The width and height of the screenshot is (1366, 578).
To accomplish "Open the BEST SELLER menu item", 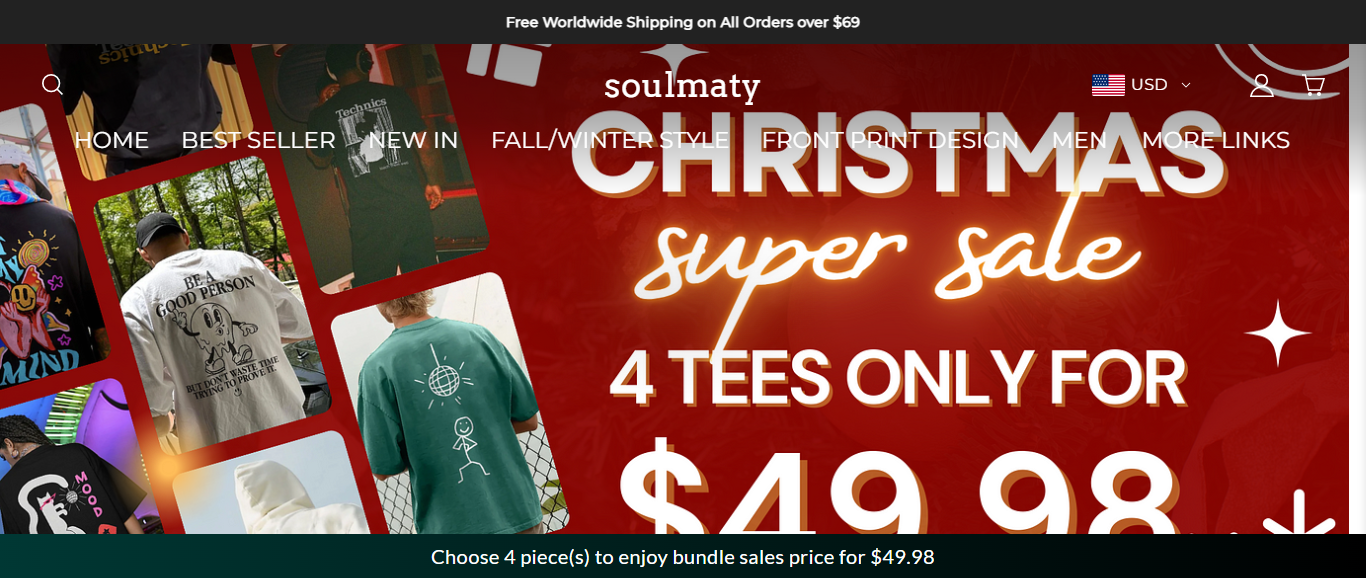I will click(x=258, y=140).
